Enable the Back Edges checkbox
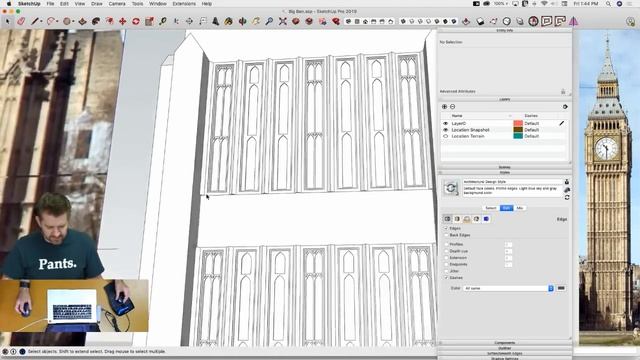The height and width of the screenshot is (360, 640). coord(446,235)
